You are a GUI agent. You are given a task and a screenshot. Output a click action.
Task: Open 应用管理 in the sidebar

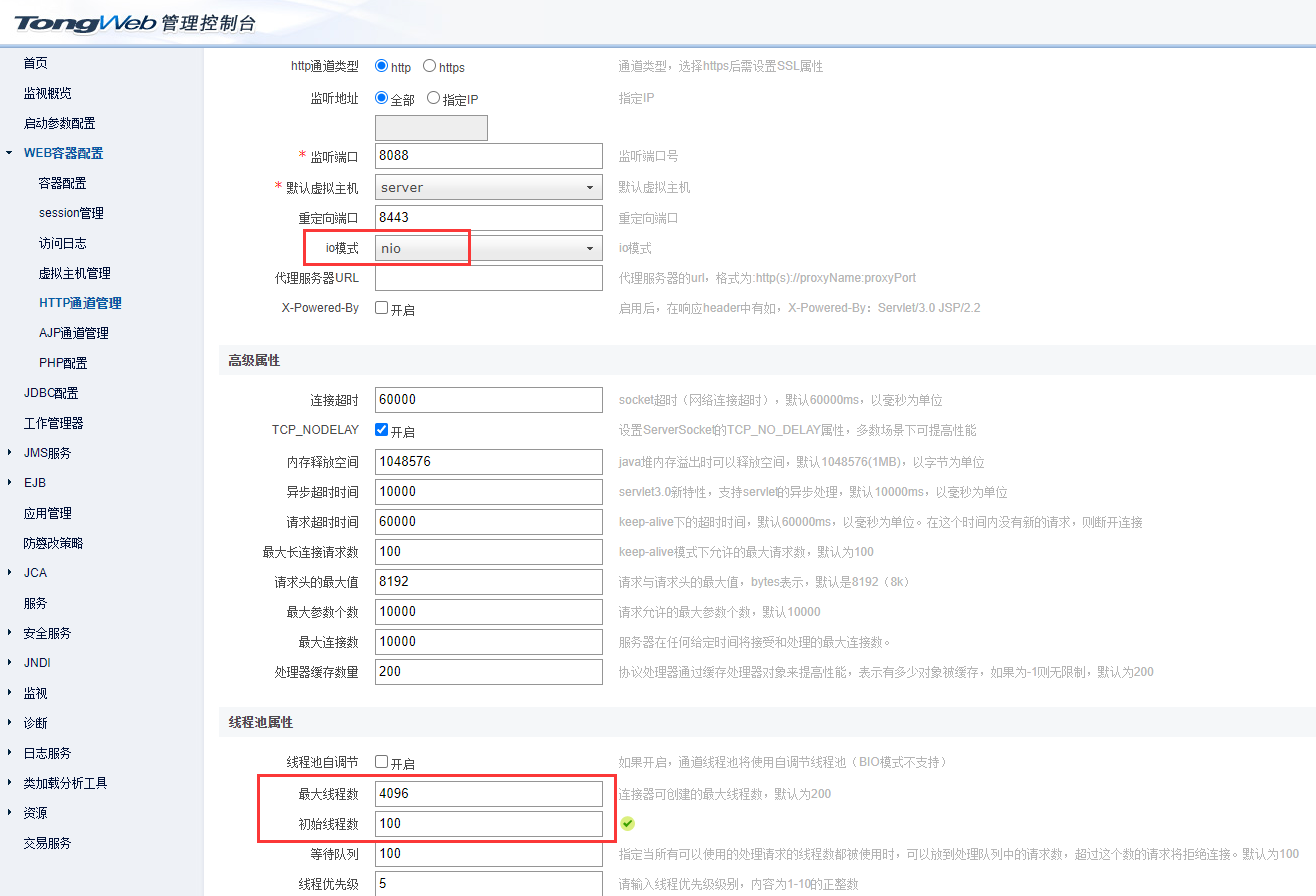48,513
